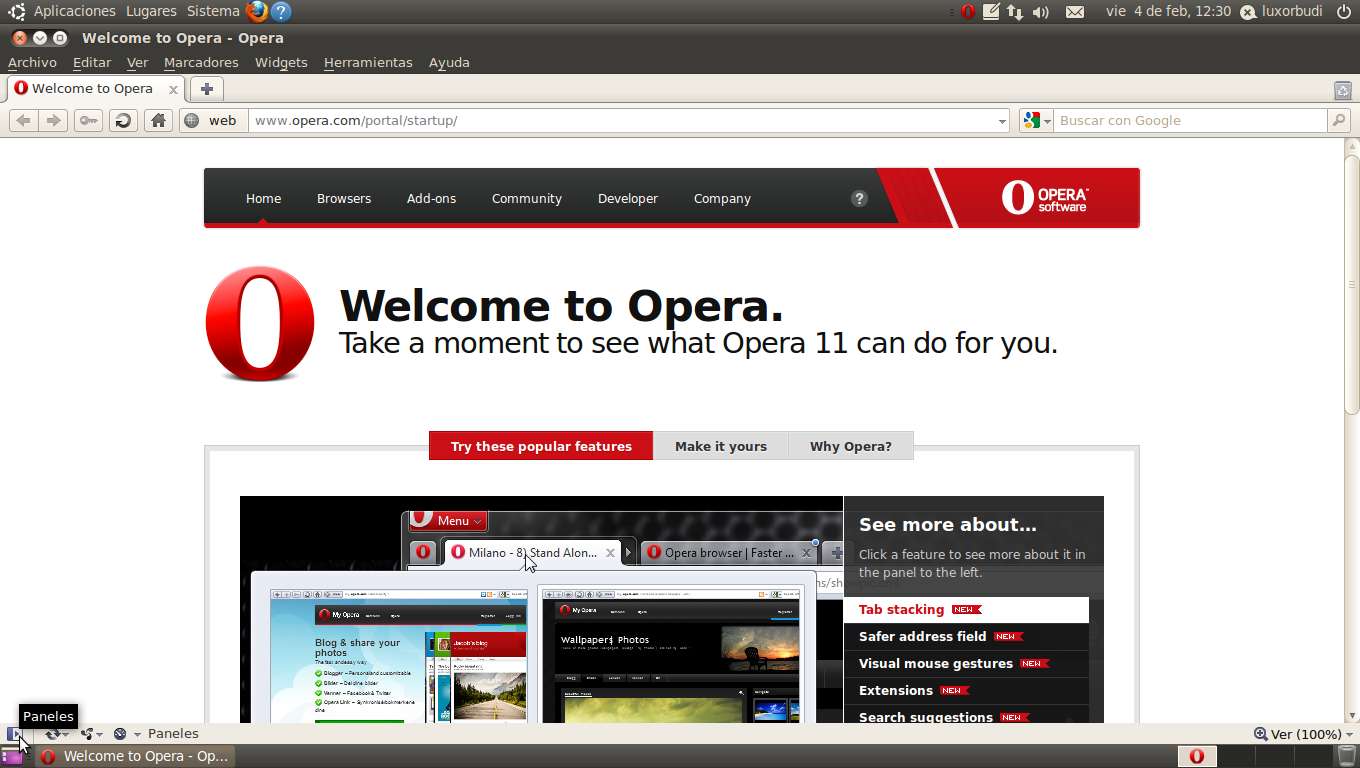Open the Developer site navigation link
Image resolution: width=1360 pixels, height=768 pixels.
tap(628, 198)
